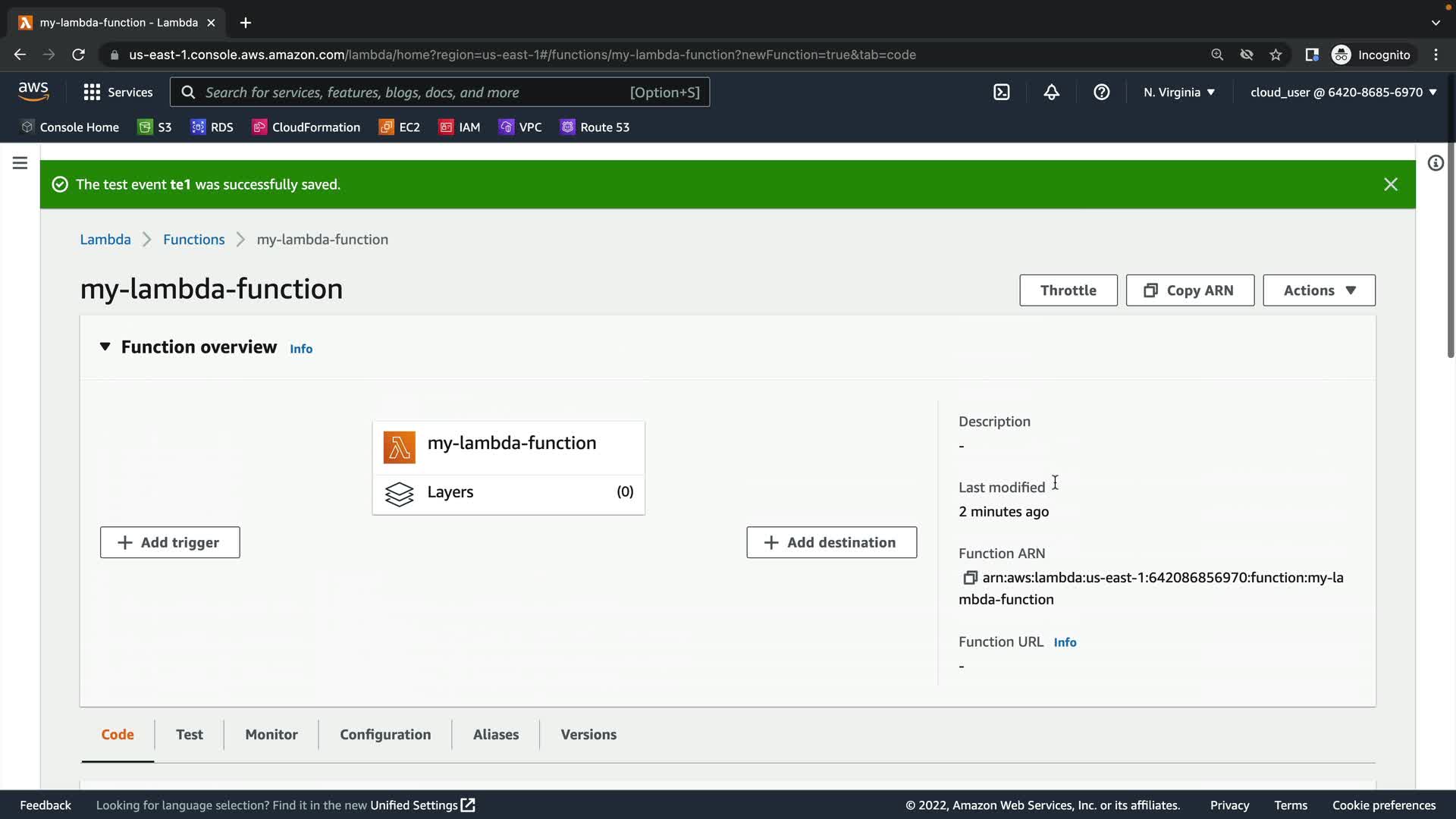Viewport: 1456px width, 819px height.
Task: Open the Services grid menu
Action: (x=118, y=93)
